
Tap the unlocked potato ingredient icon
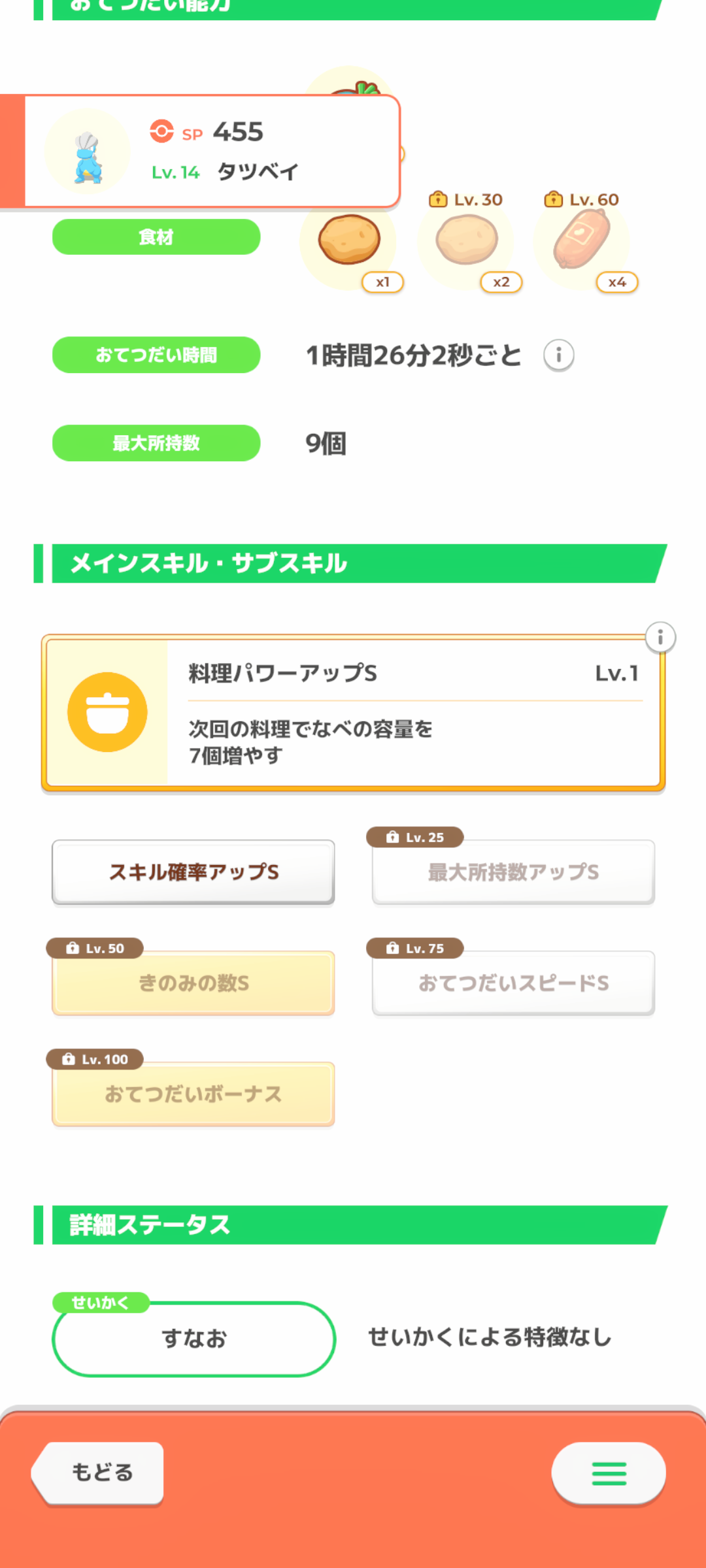tap(349, 240)
